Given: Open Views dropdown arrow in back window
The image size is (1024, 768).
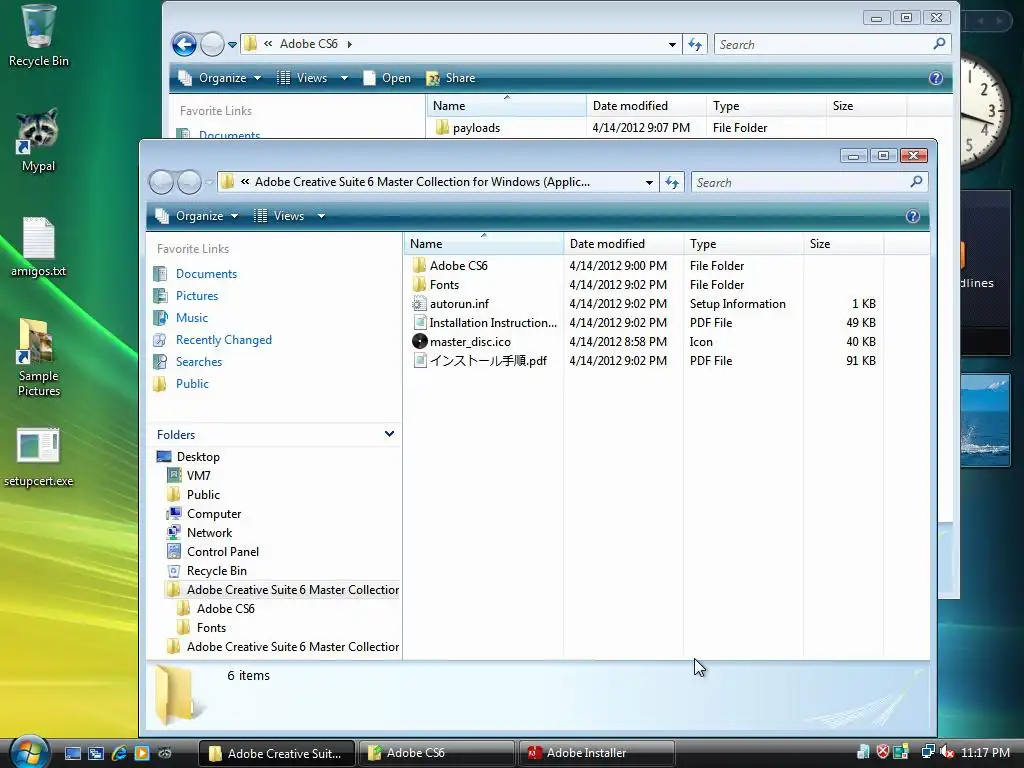Looking at the screenshot, I should point(344,78).
